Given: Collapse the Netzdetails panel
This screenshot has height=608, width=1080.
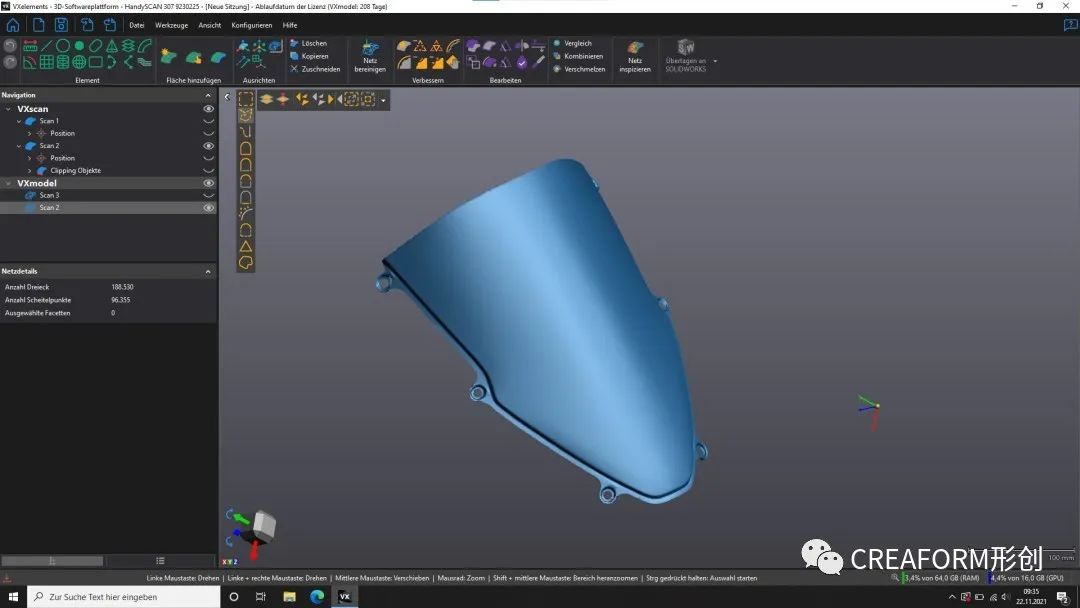Looking at the screenshot, I should point(208,272).
